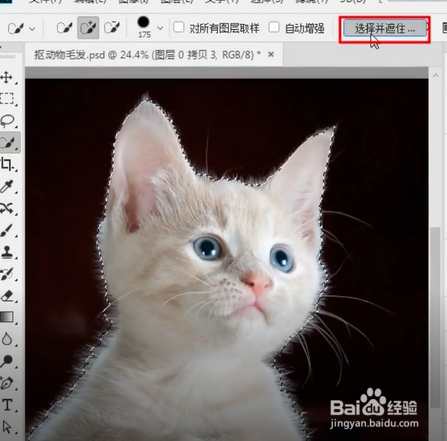This screenshot has width=447, height=441.
Task: Click the vertical scrollbar up arrow
Action: tap(435, 75)
